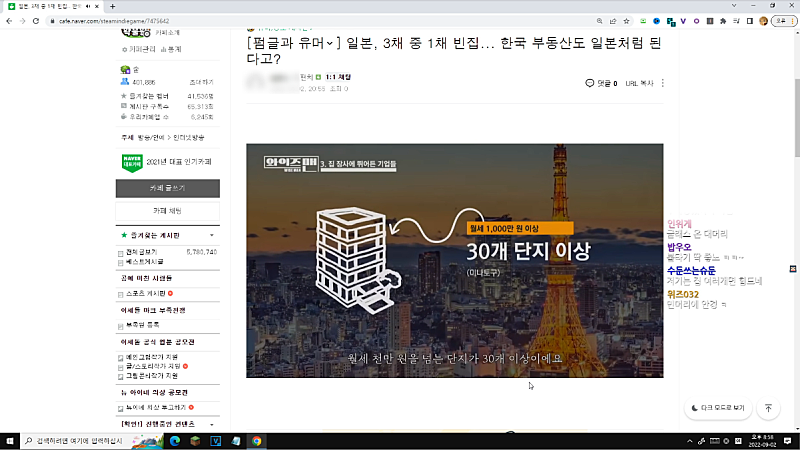Image resolution: width=800 pixels, height=450 pixels.
Task: Click the taskbar clock and date
Action: (x=762, y=441)
